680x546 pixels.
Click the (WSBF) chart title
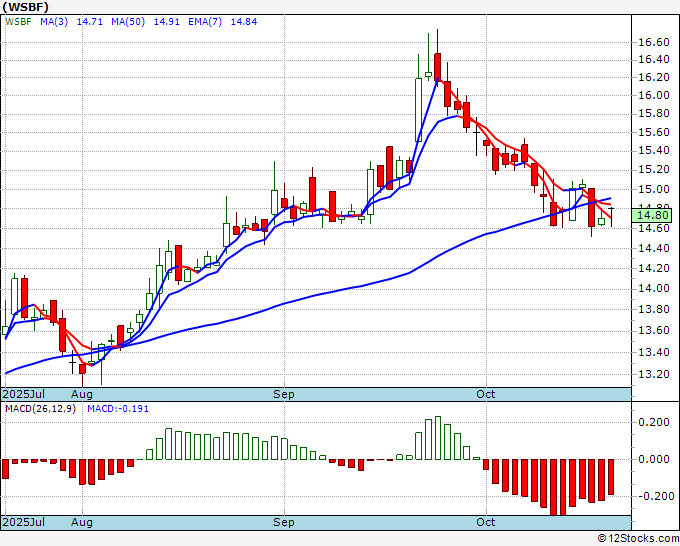click(26, 7)
